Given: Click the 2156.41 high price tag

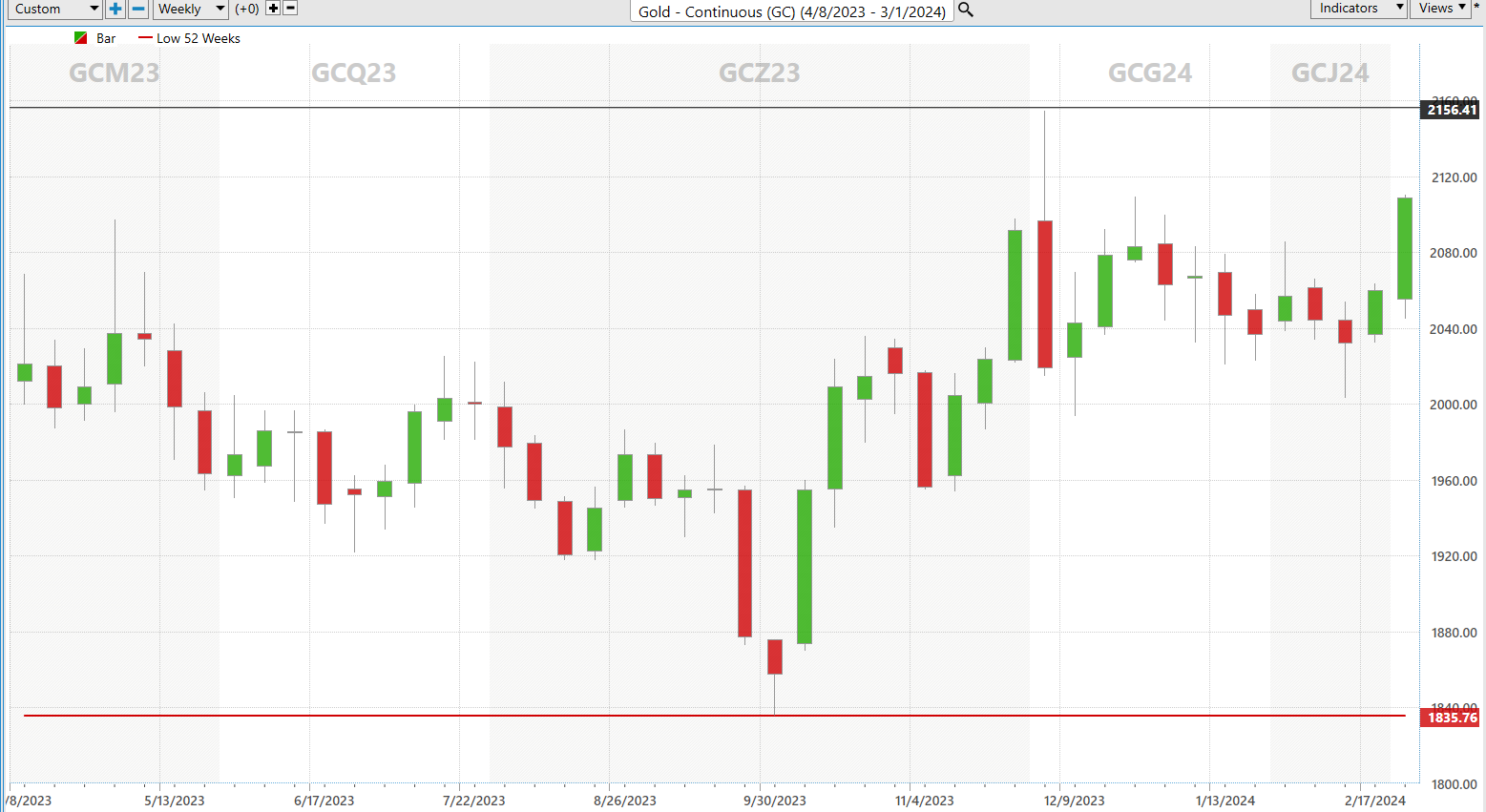Looking at the screenshot, I should point(1451,110).
